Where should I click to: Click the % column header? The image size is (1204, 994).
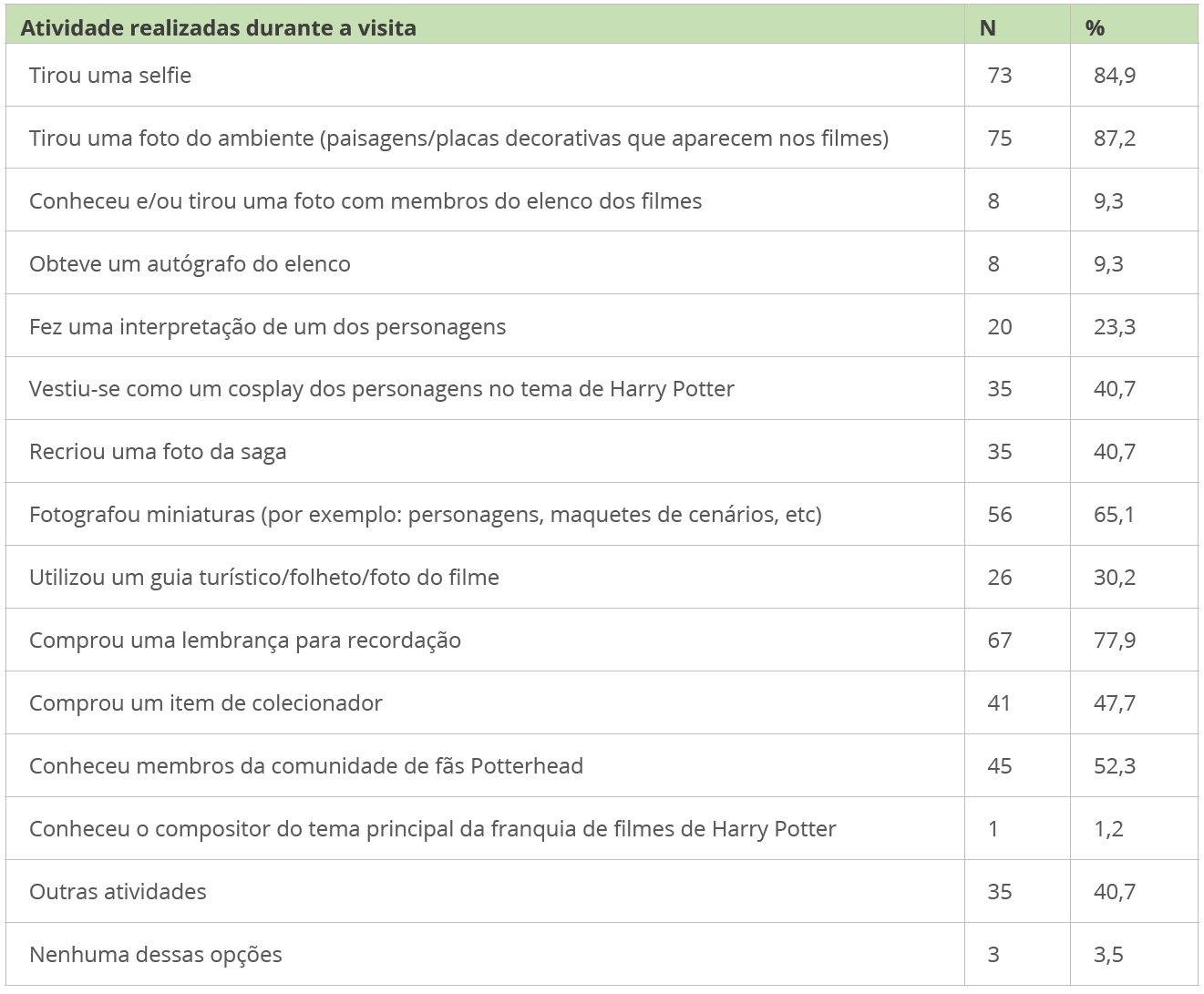pos(1095,28)
